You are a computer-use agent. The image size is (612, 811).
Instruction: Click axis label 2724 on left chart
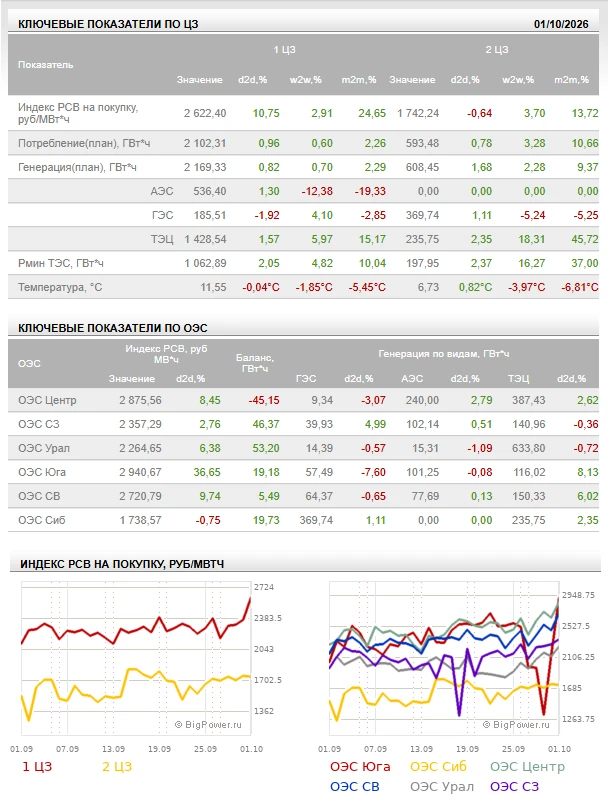pos(264,587)
